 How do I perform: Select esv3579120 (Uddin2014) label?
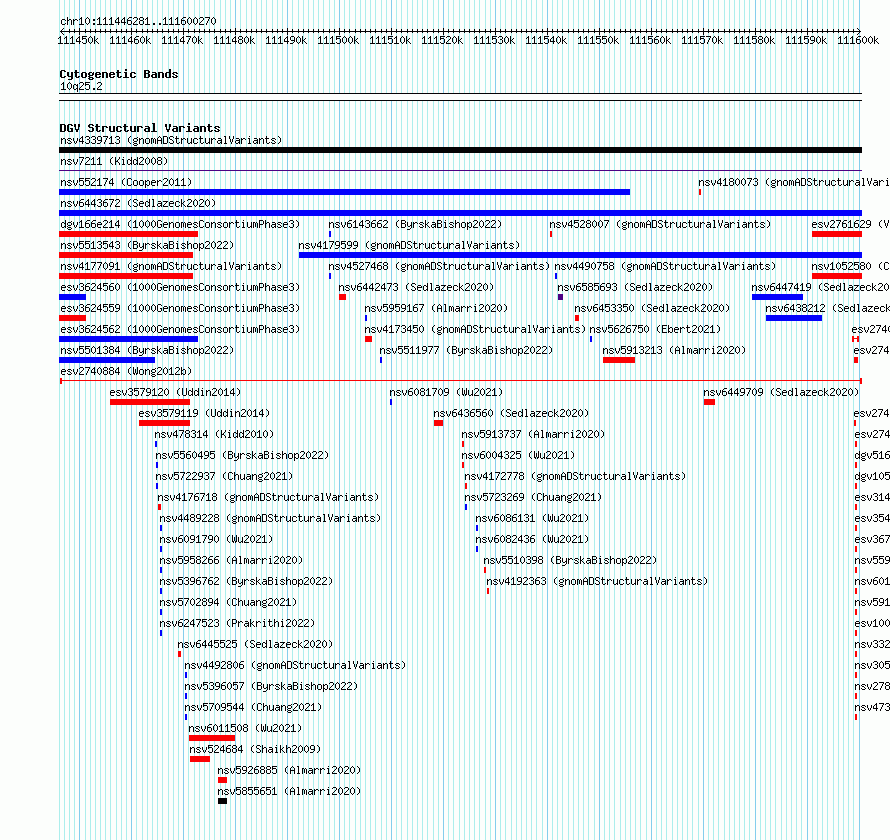point(175,392)
